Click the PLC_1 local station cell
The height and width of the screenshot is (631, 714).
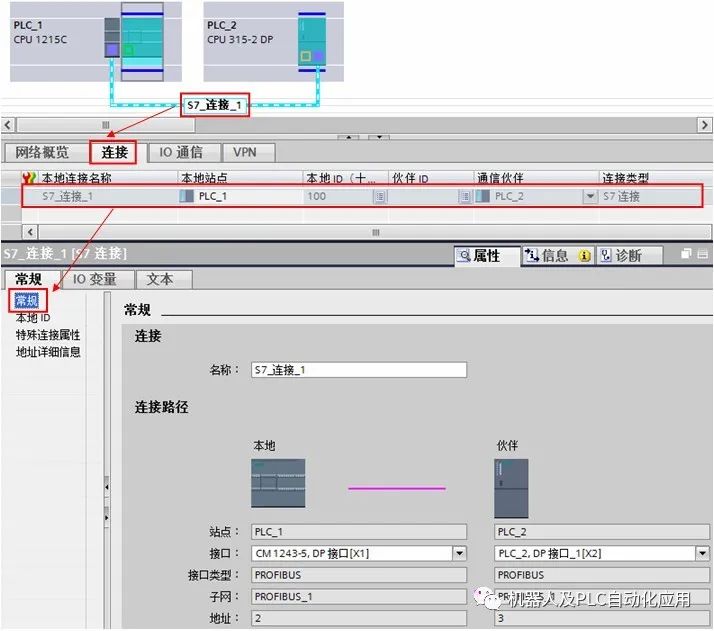pos(240,196)
